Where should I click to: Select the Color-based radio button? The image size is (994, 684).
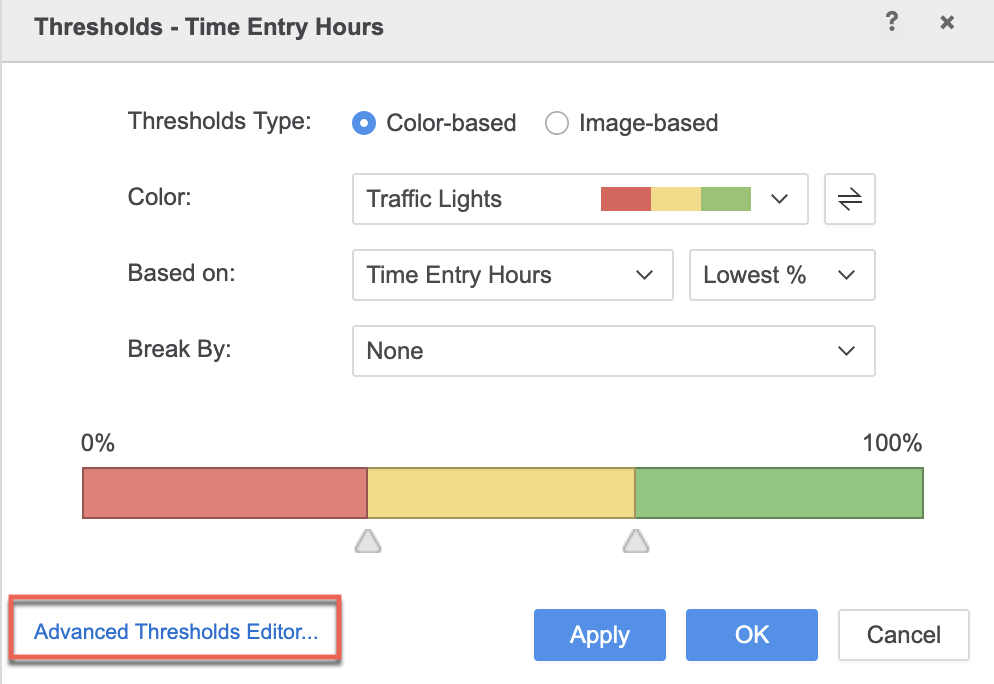[364, 123]
